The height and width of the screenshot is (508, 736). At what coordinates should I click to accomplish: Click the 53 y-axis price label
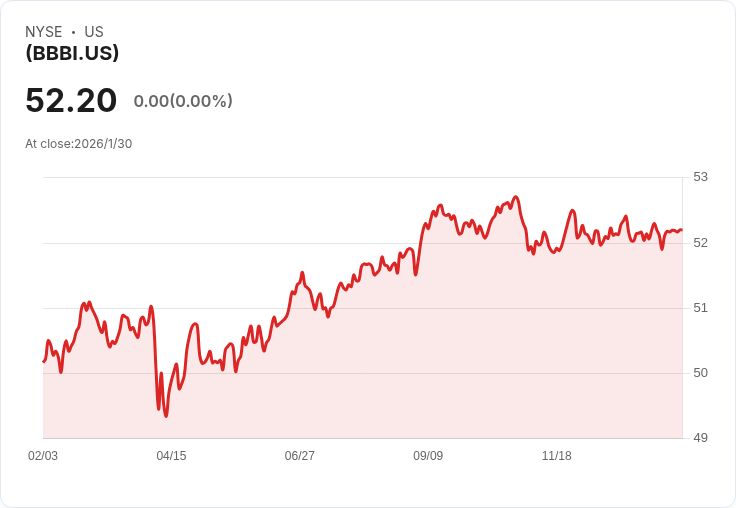pyautogui.click(x=700, y=177)
